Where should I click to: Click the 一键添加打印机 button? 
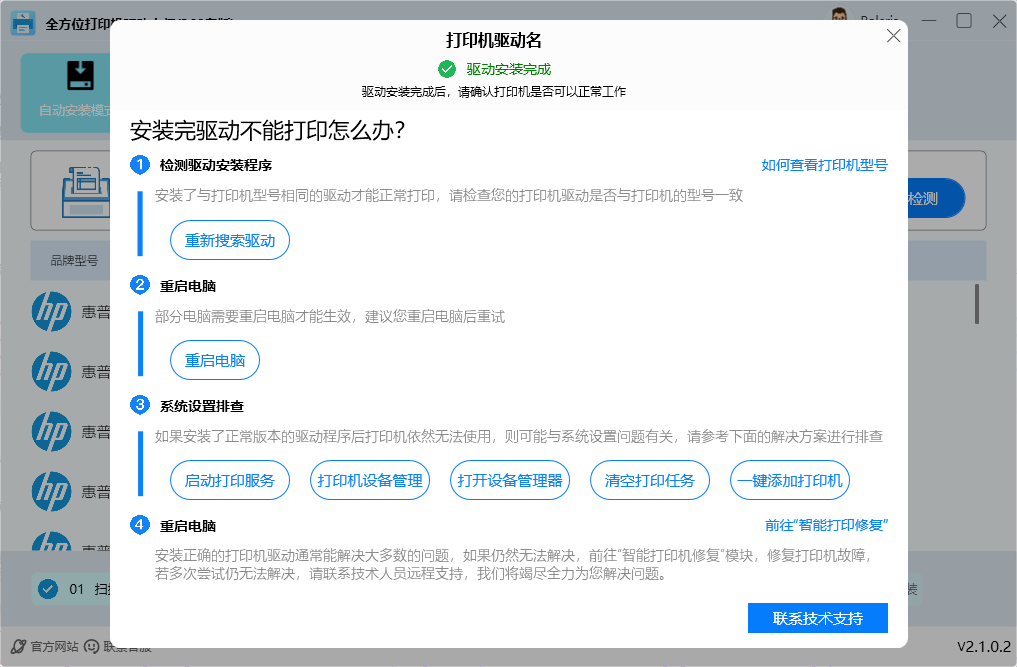pyautogui.click(x=789, y=480)
